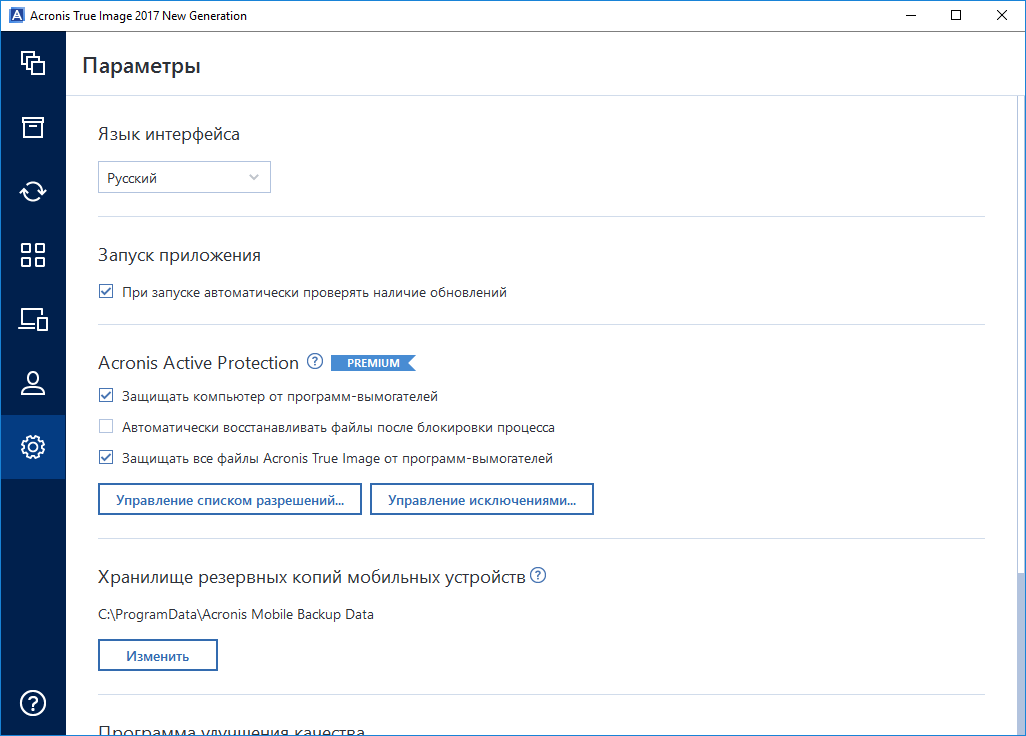Open the interface language dropdown showing Русский
The width and height of the screenshot is (1026, 736).
pyautogui.click(x=184, y=177)
